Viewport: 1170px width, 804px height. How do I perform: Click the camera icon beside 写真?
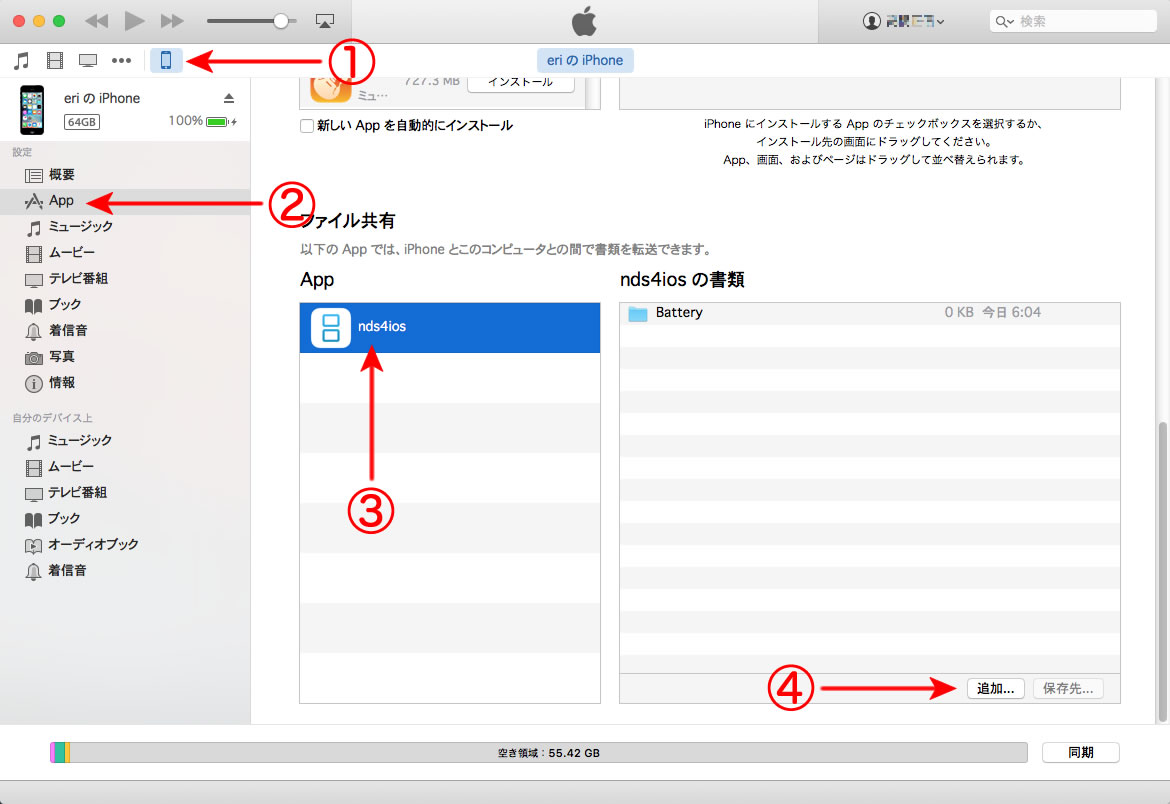34,358
